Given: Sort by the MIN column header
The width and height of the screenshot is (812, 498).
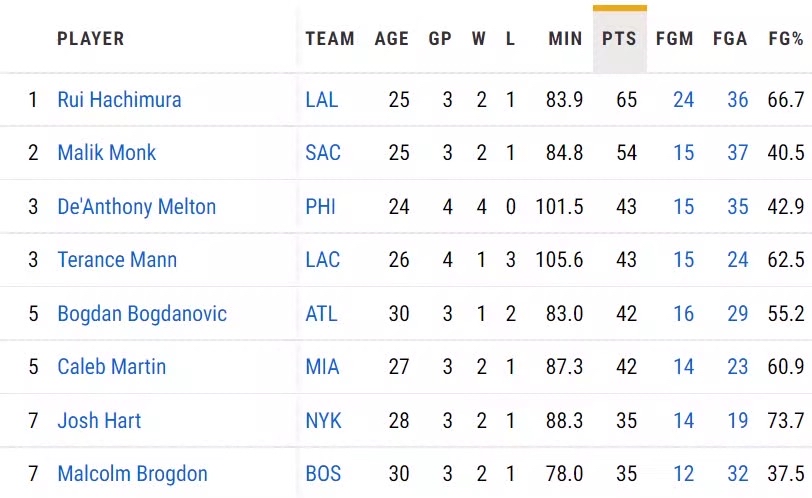Looking at the screenshot, I should tap(565, 39).
